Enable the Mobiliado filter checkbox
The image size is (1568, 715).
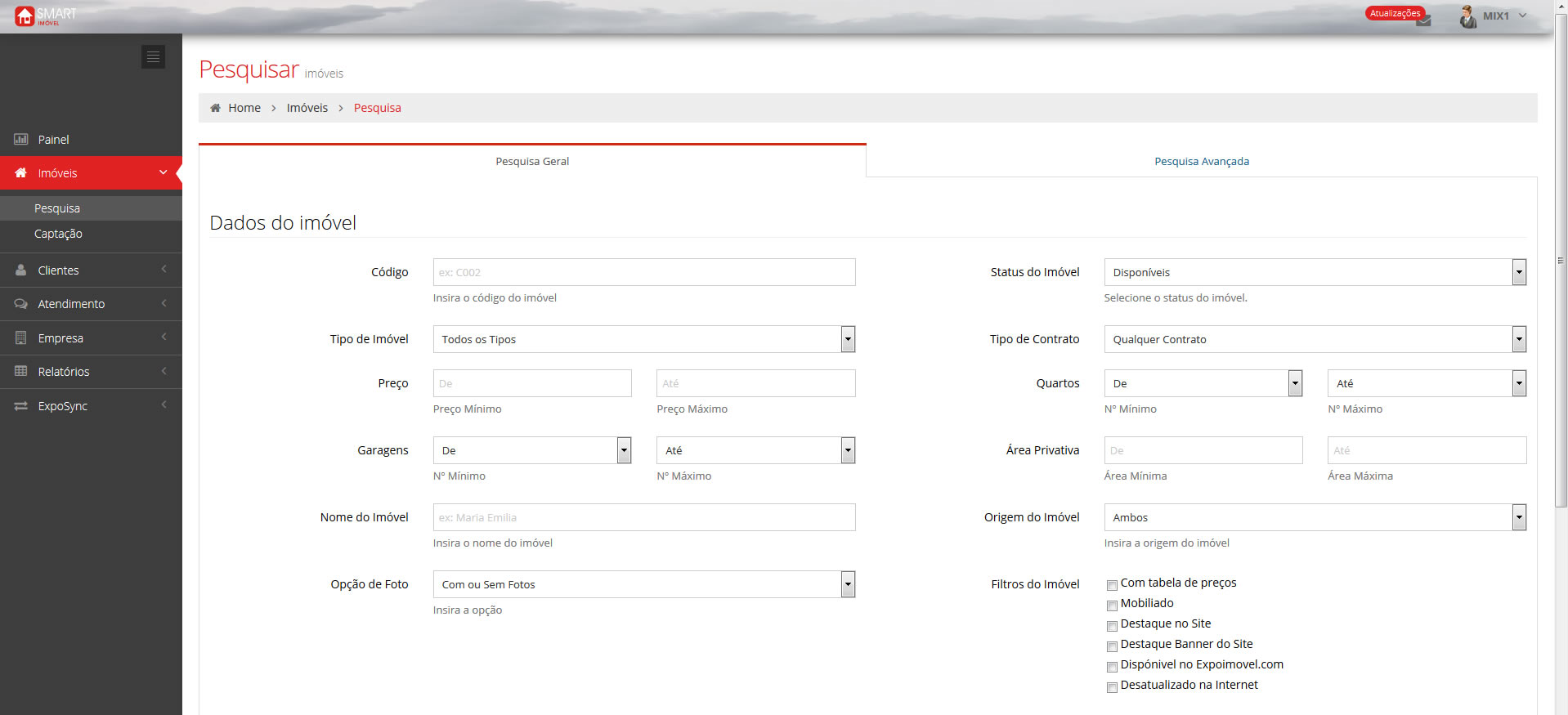1112,606
